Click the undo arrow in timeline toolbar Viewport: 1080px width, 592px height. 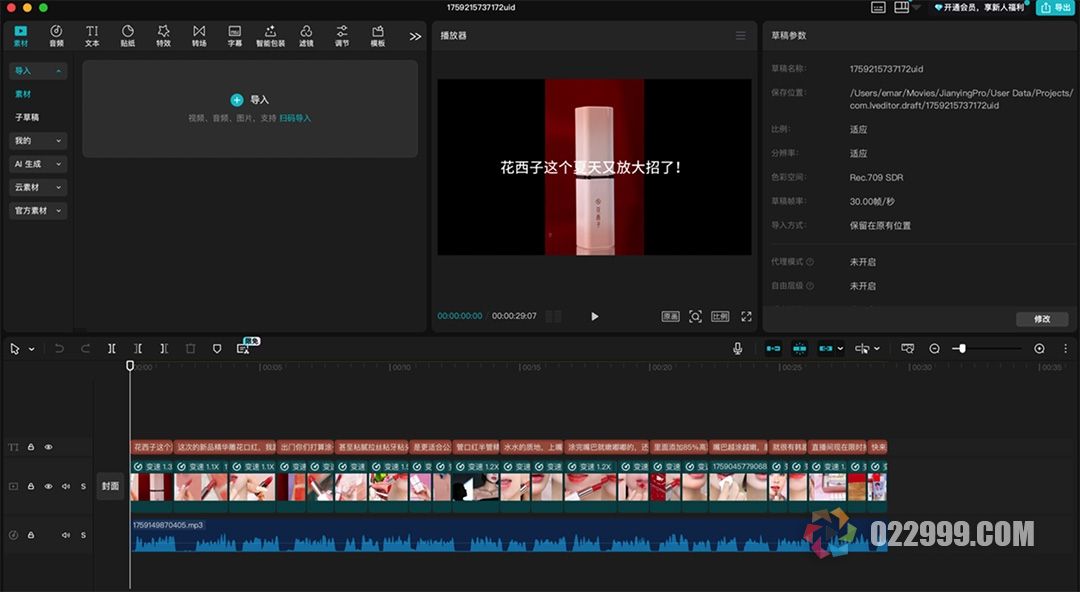59,349
